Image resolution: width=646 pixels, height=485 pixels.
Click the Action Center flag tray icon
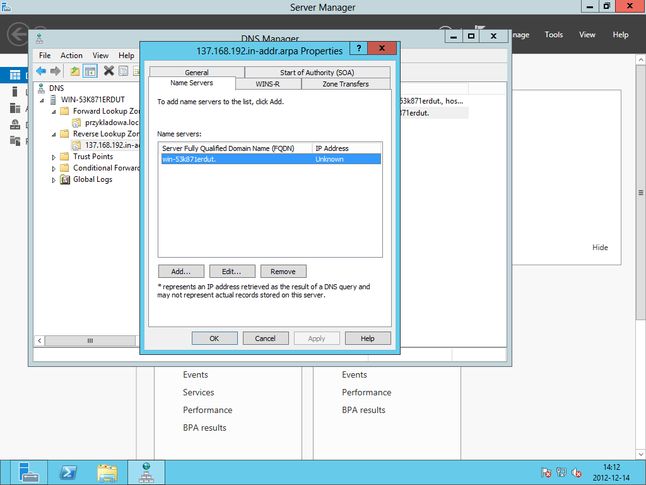(546, 473)
